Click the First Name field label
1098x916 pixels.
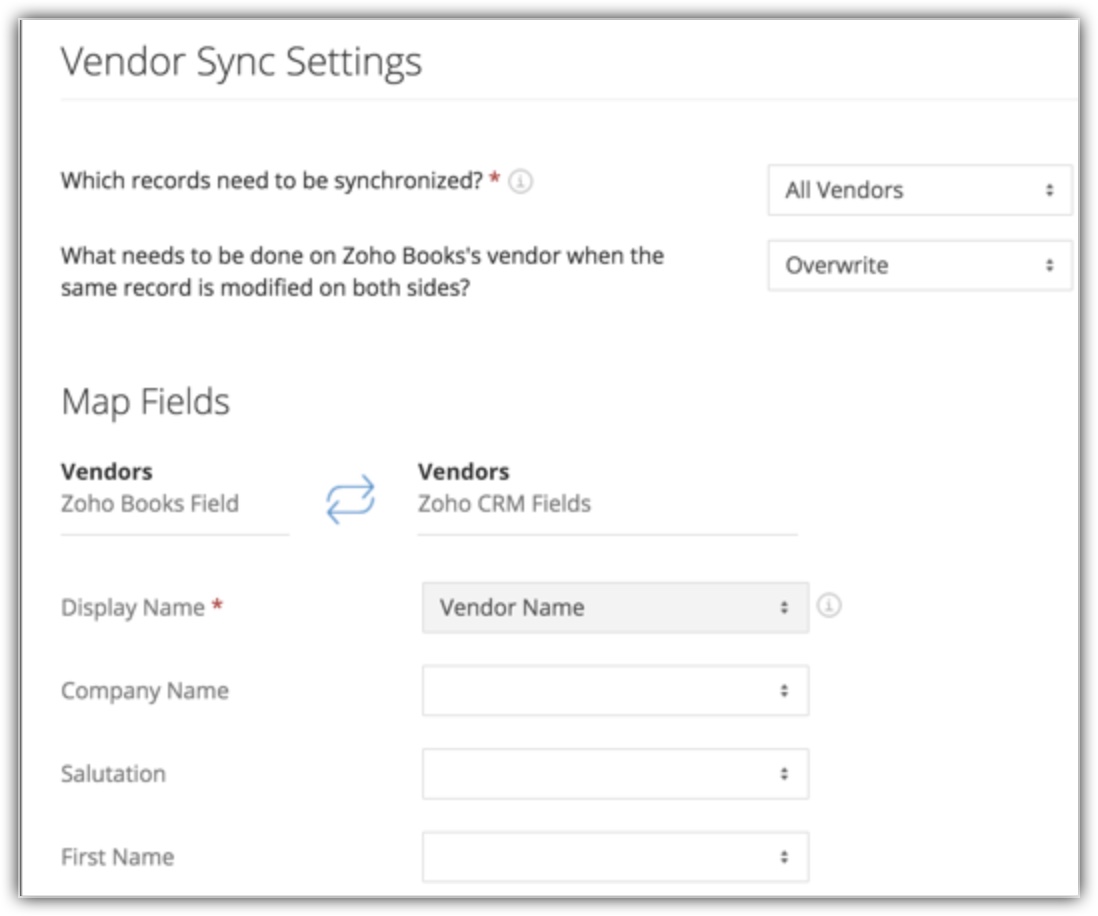[118, 856]
